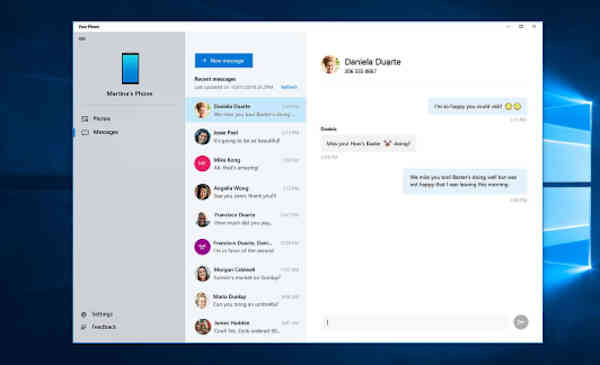Open the Morgan Caldwell conversation

(246, 274)
